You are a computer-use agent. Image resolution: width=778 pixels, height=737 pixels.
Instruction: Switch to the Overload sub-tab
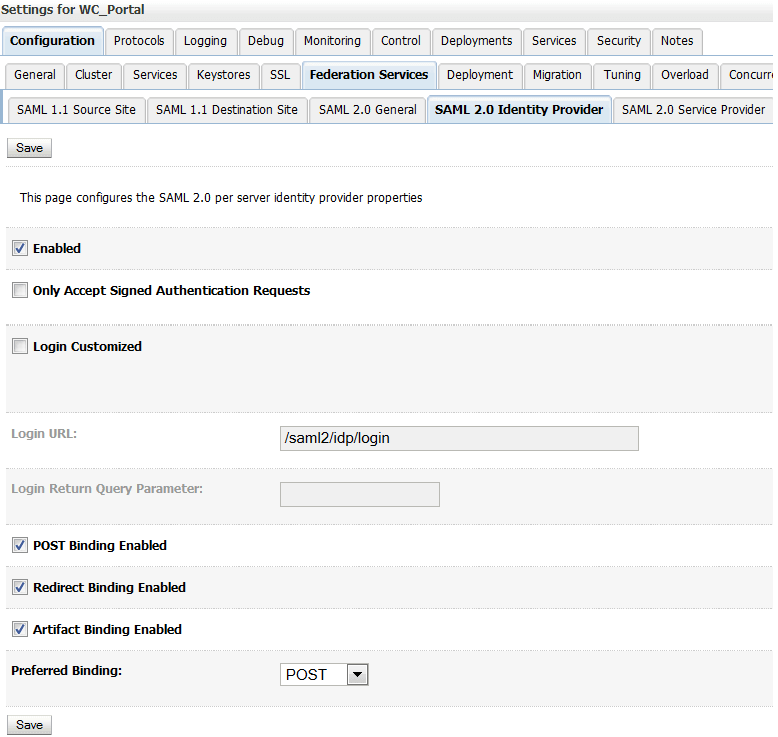click(x=685, y=75)
